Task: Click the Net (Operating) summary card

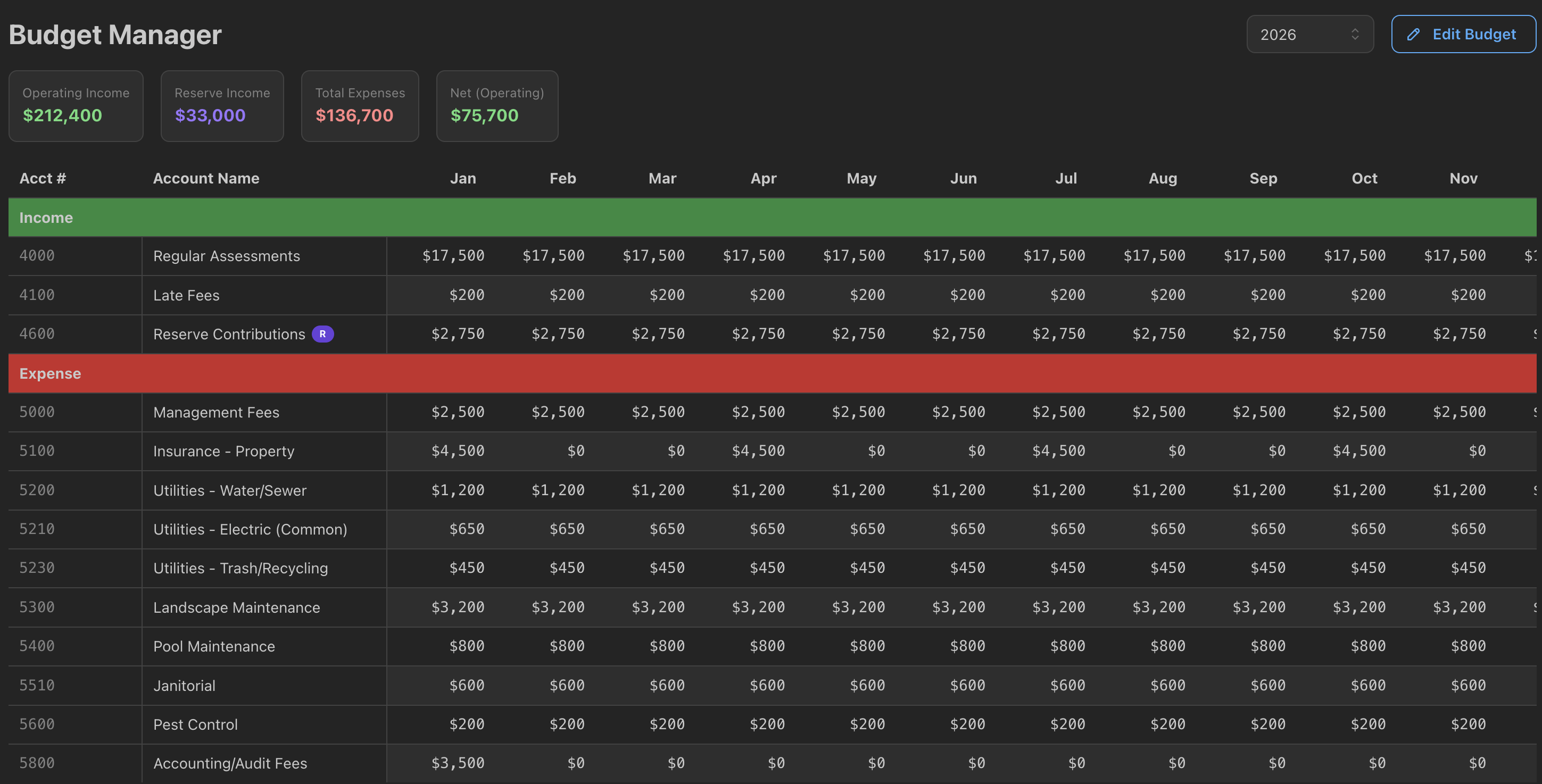Action: (x=497, y=106)
